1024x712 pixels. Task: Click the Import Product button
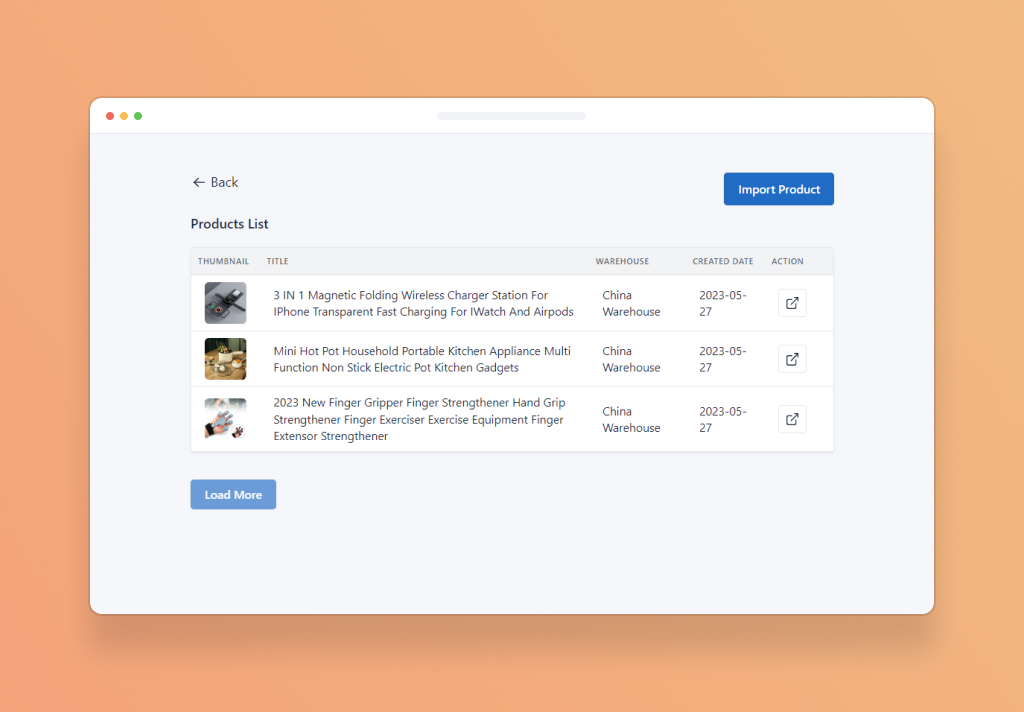(778, 189)
